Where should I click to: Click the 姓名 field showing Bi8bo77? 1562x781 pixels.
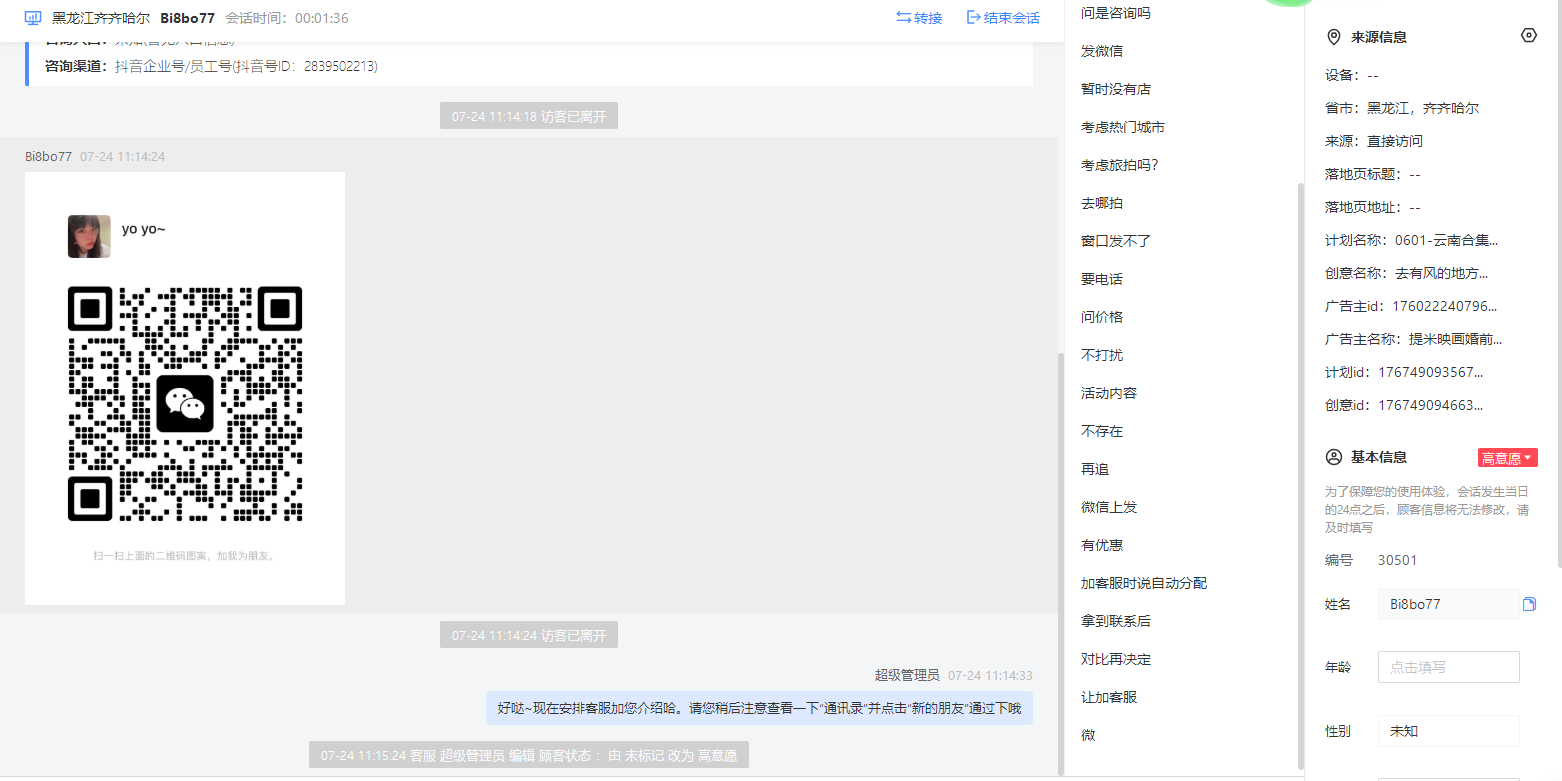click(1448, 604)
